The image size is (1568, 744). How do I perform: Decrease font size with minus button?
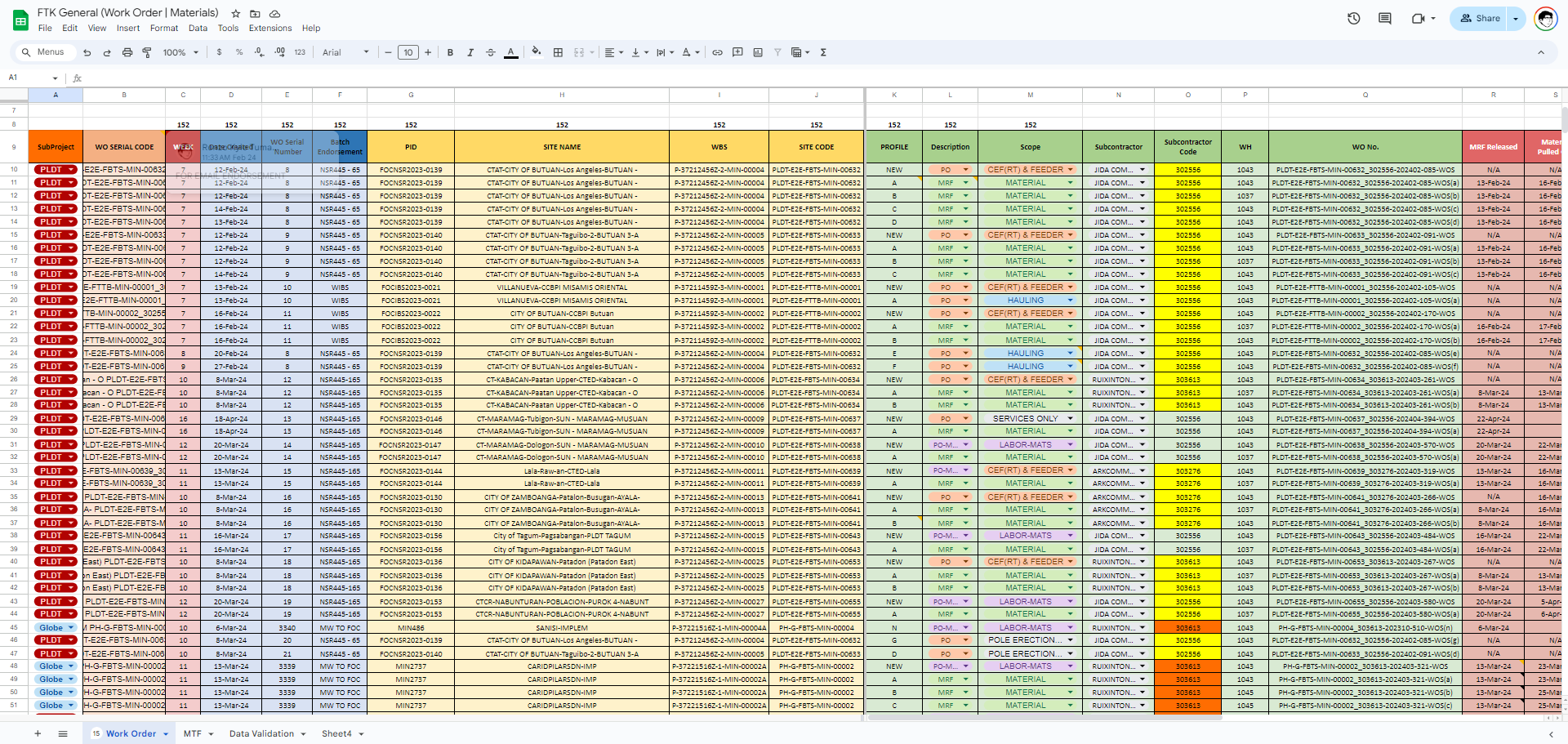(389, 52)
